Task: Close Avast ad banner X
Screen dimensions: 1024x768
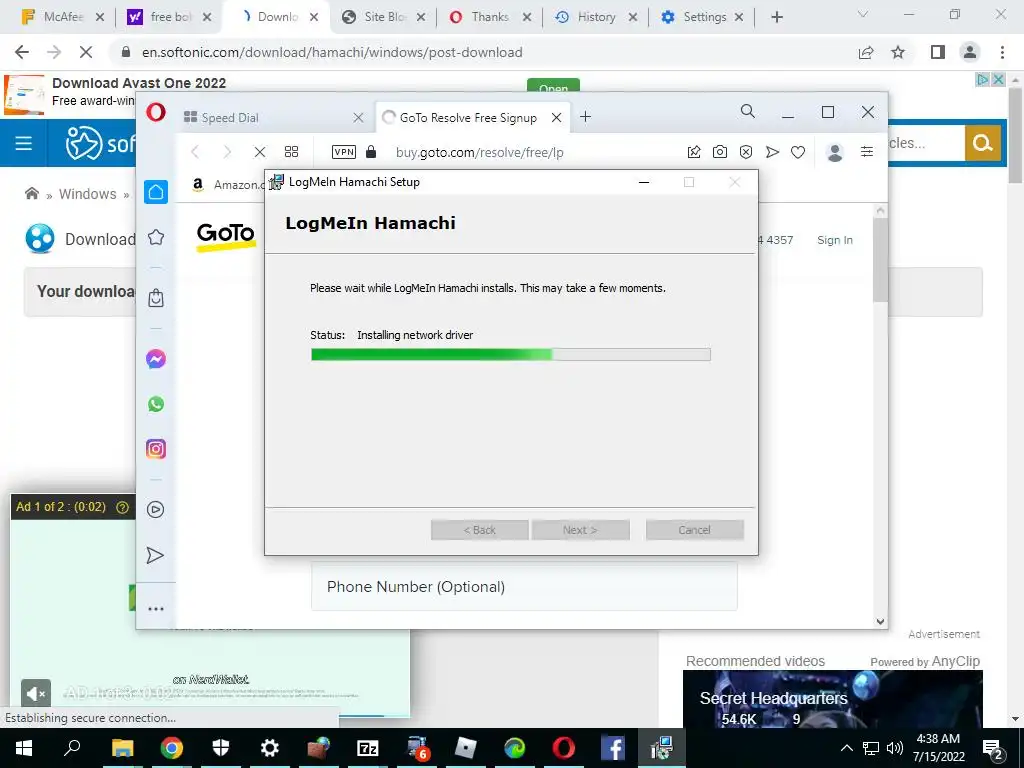Action: click(x=998, y=80)
